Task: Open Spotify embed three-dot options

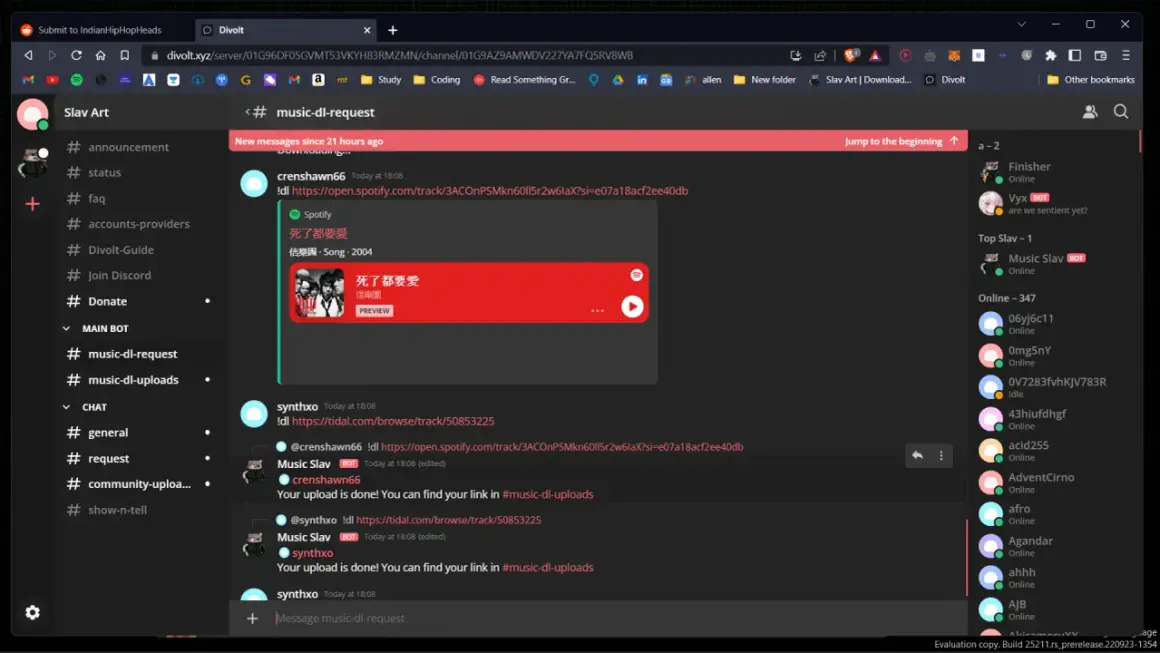Action: 597,311
